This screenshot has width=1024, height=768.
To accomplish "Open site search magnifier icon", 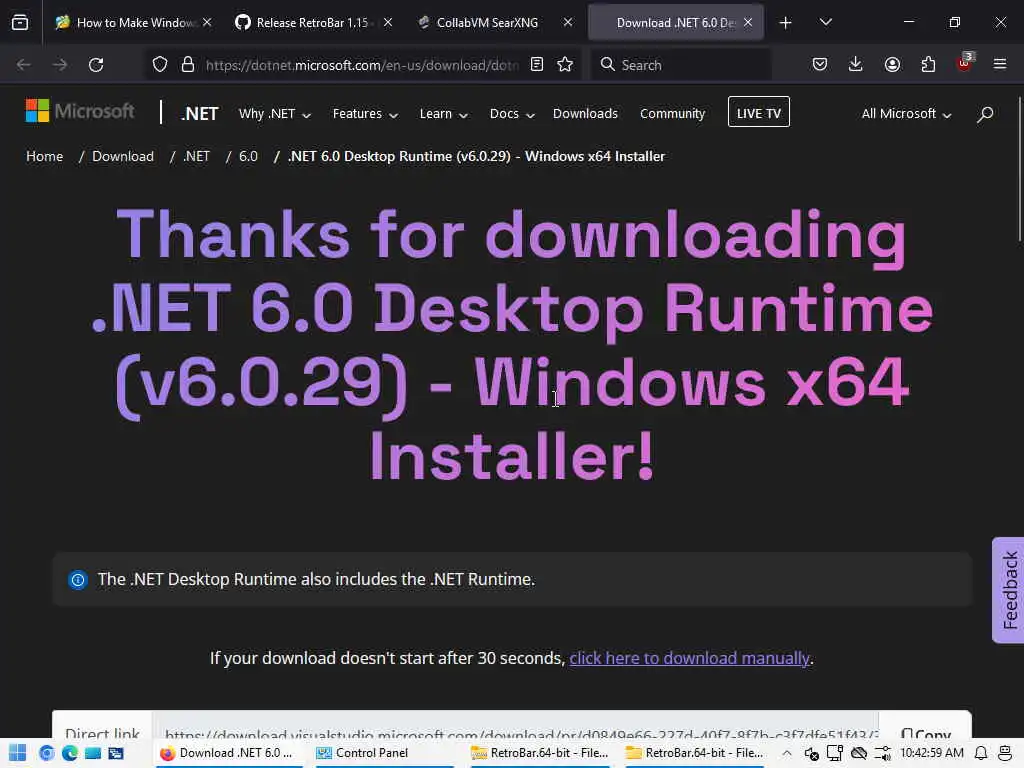I will pos(985,114).
